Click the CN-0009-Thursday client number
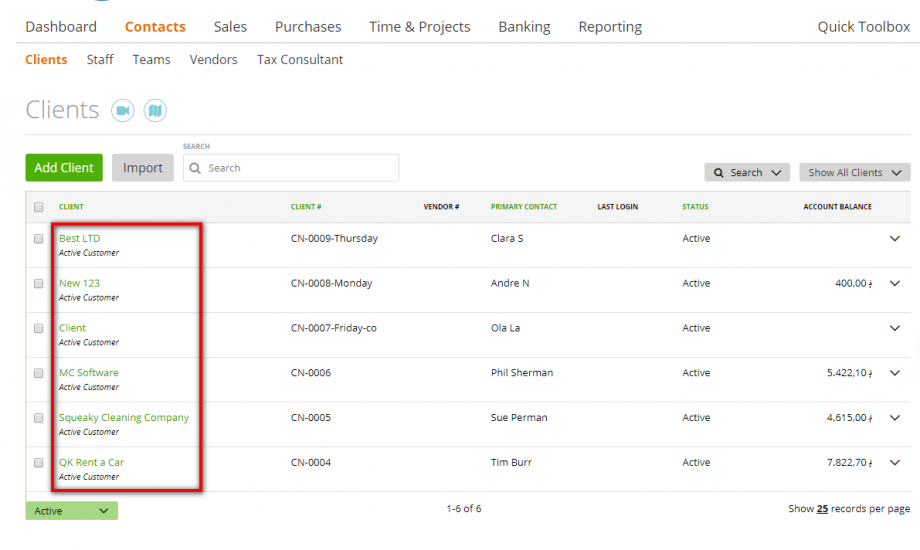 click(334, 238)
